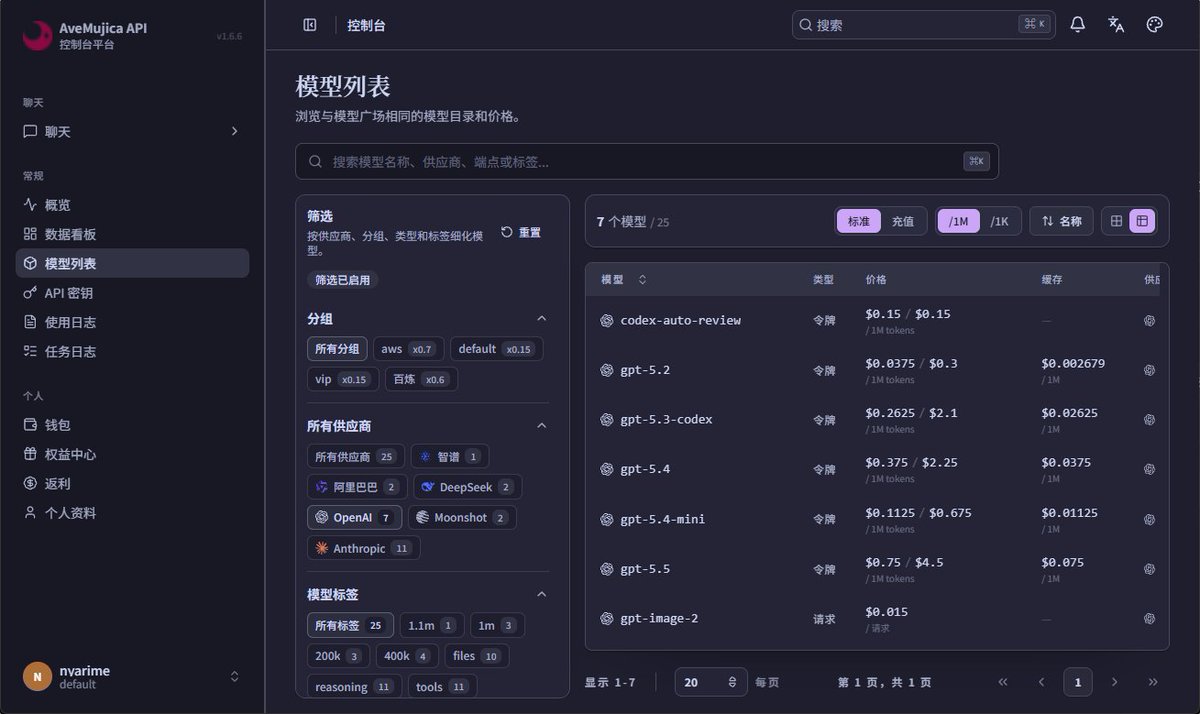The height and width of the screenshot is (714, 1200).
Task: Filter by files tag
Action: coord(477,656)
